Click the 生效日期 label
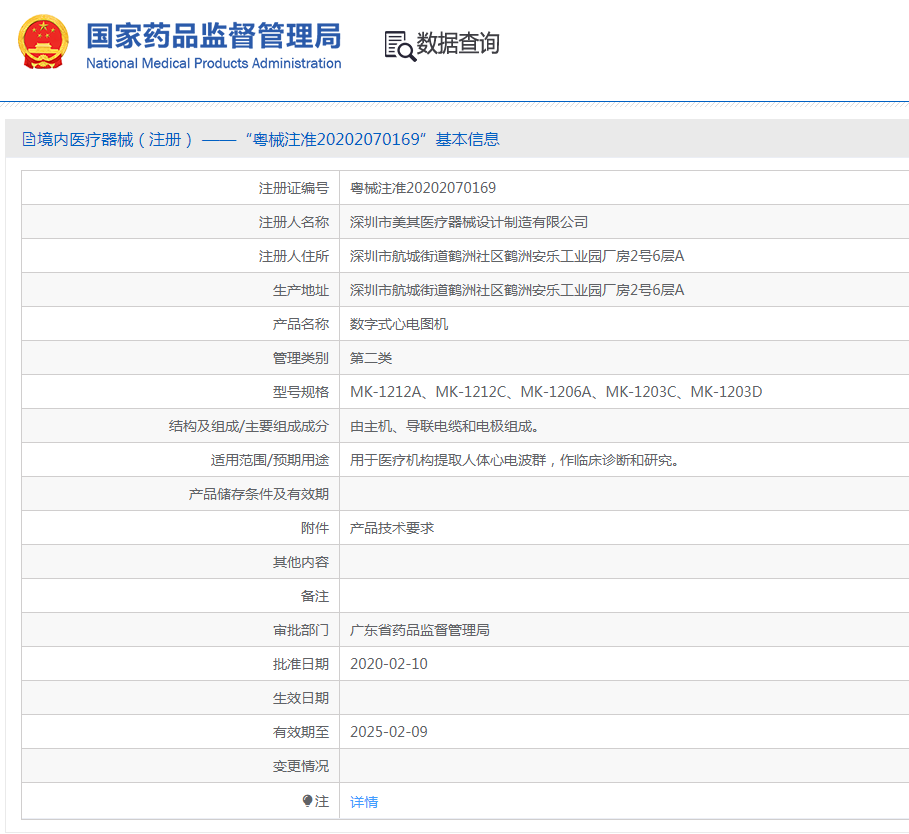Image resolution: width=909 pixels, height=834 pixels. click(300, 698)
